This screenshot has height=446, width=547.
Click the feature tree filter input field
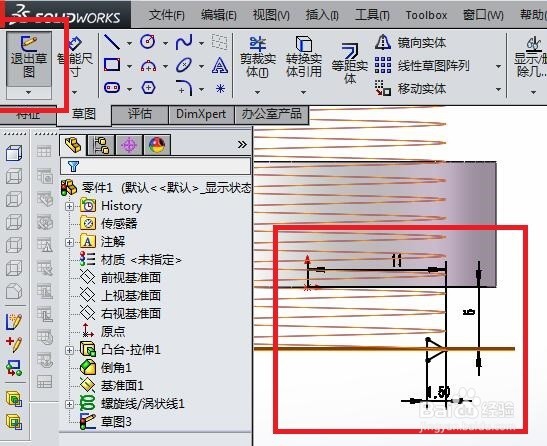coord(155,166)
